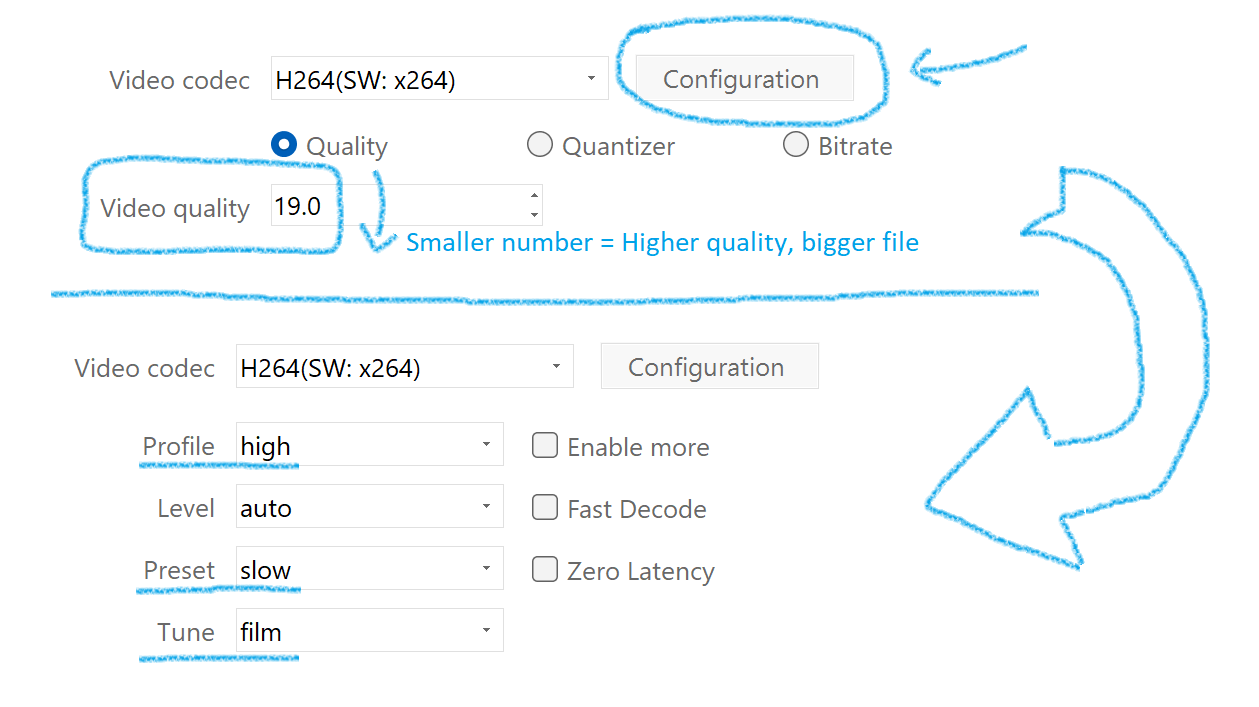Enable the Enable more checkbox
The image size is (1259, 707).
point(545,446)
